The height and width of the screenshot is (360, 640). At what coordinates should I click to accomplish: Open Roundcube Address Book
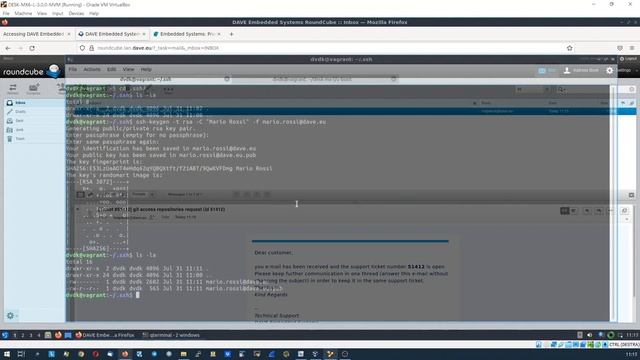click(x=581, y=71)
